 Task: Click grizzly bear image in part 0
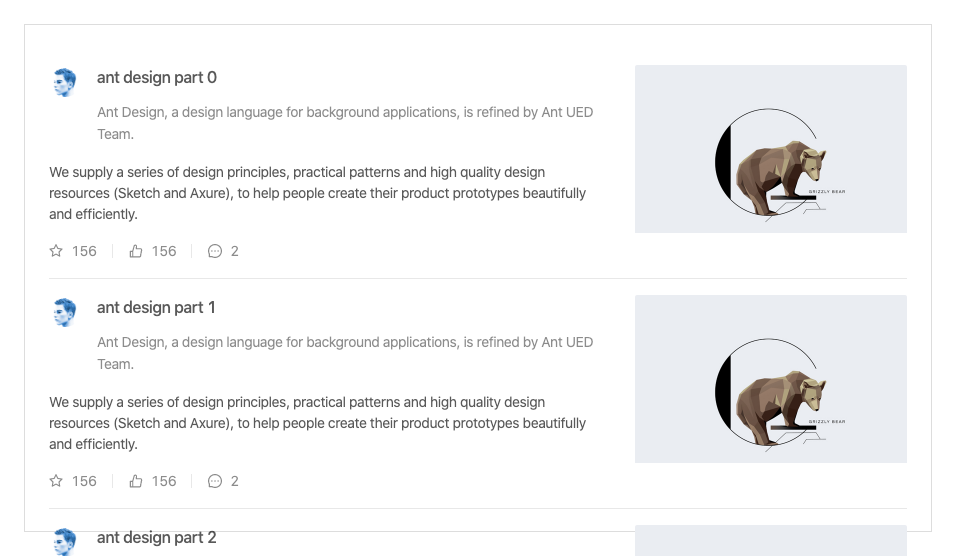[770, 149]
